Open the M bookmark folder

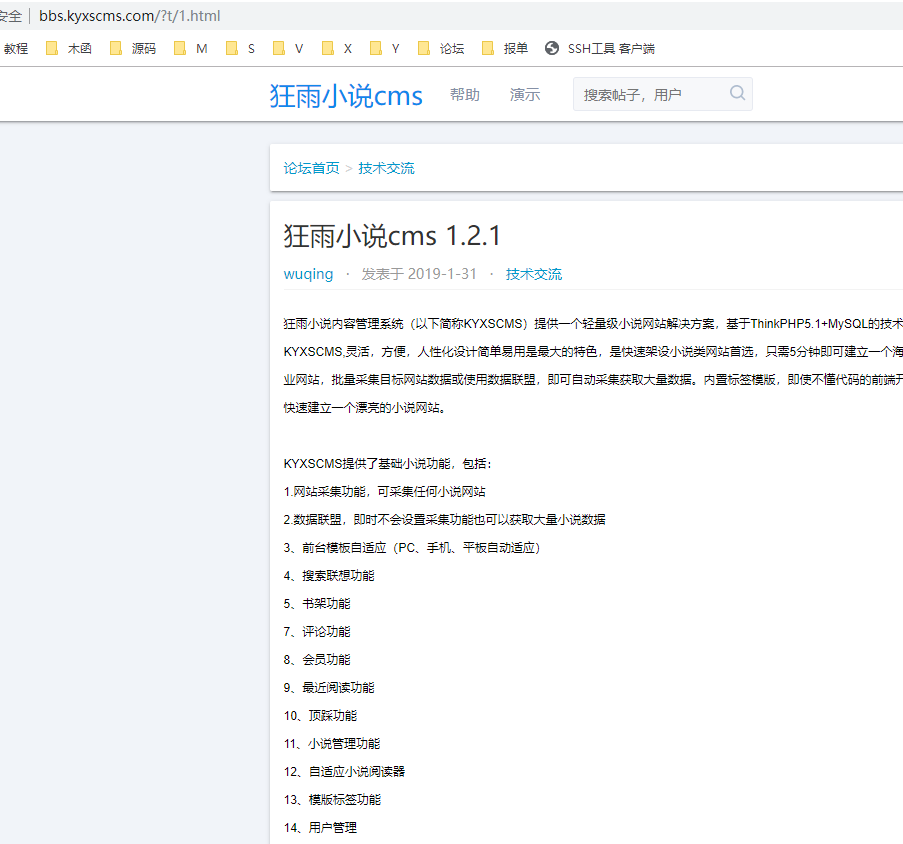pyautogui.click(x=191, y=48)
